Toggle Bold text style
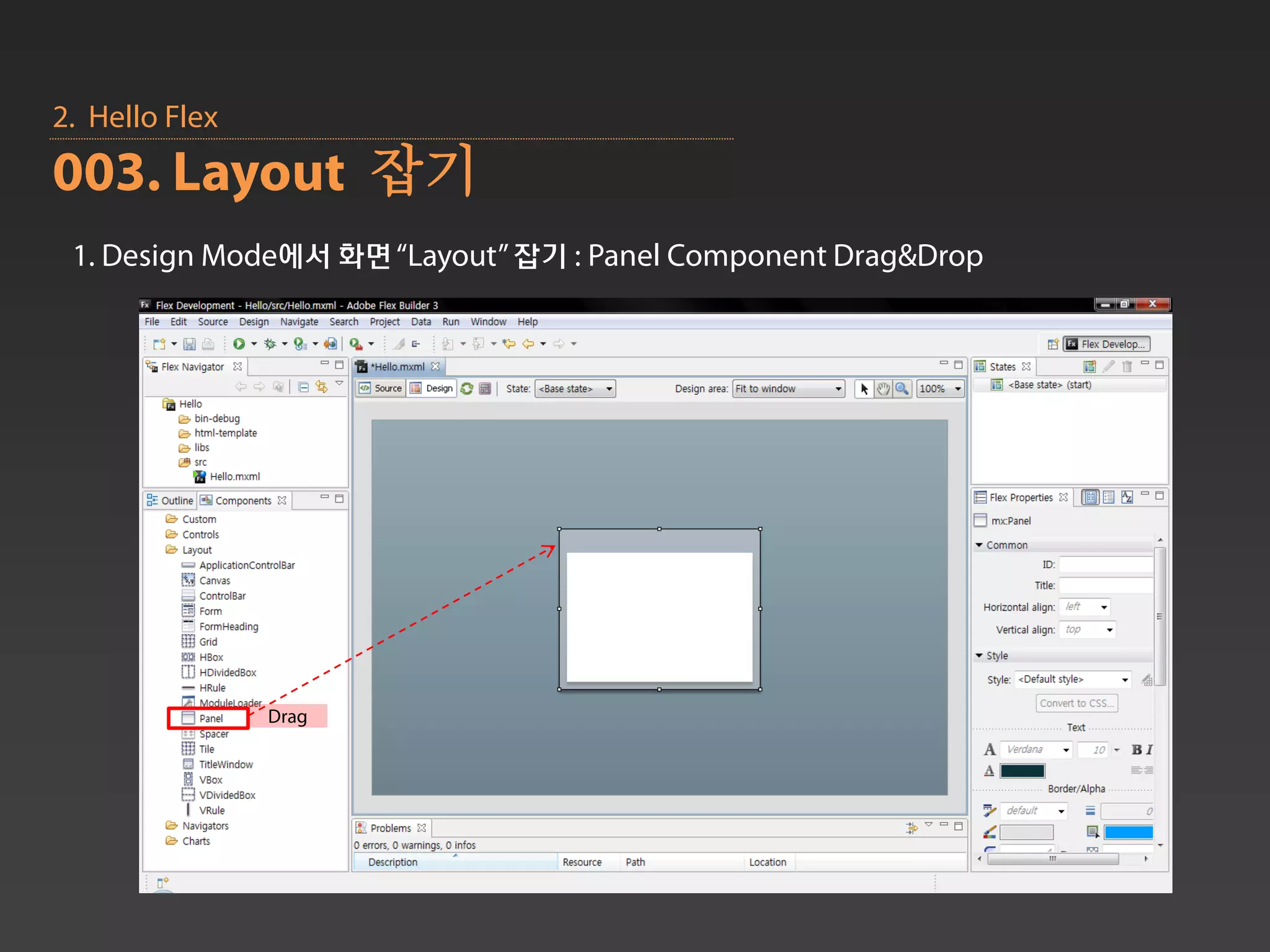Viewport: 1270px width, 952px height. (x=1136, y=750)
